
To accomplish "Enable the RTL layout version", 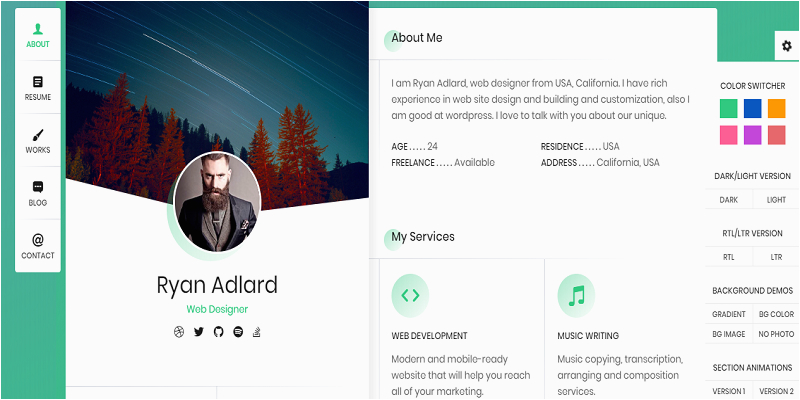I will 729,257.
